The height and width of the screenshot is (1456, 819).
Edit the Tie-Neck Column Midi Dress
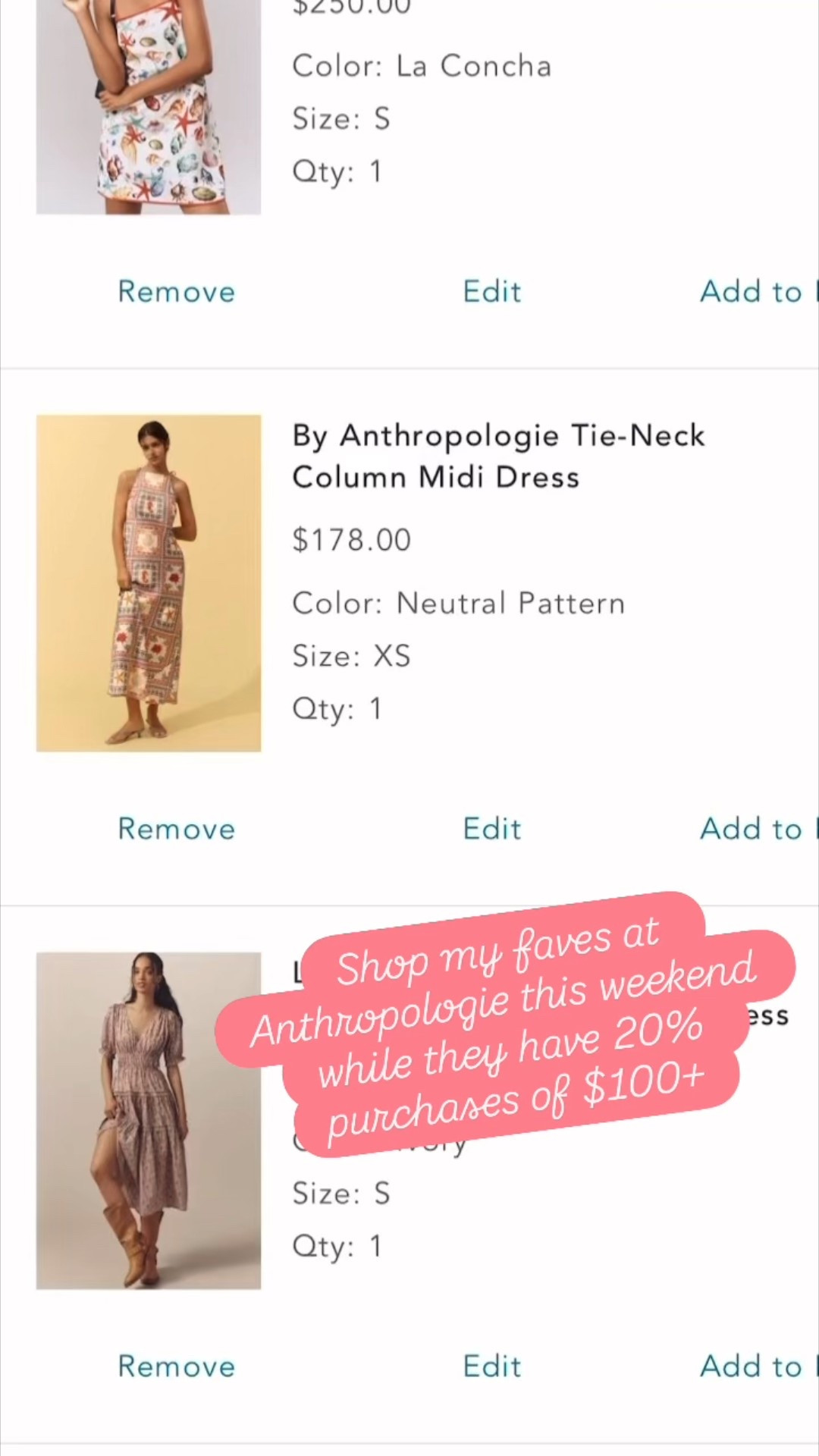(x=491, y=828)
